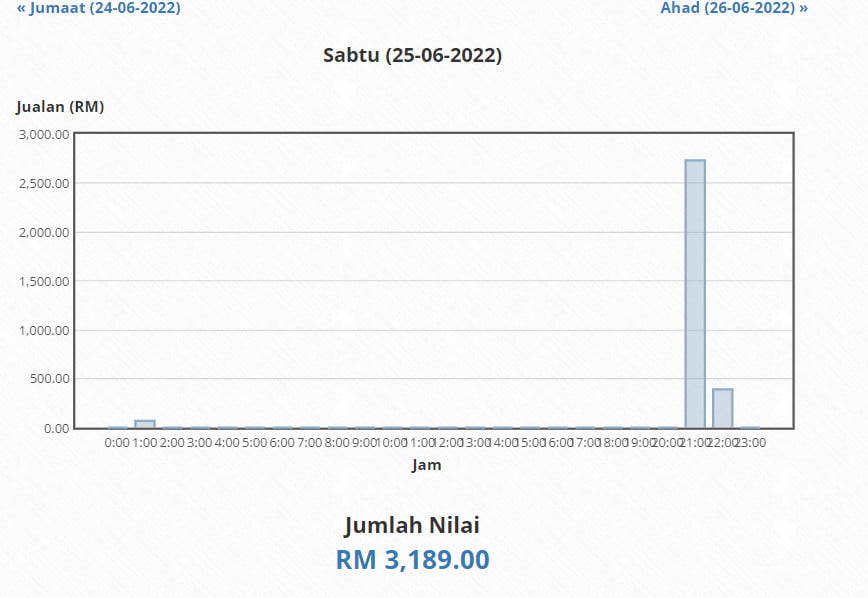
Task: Click the small 1:00 sales bar
Action: (145, 424)
